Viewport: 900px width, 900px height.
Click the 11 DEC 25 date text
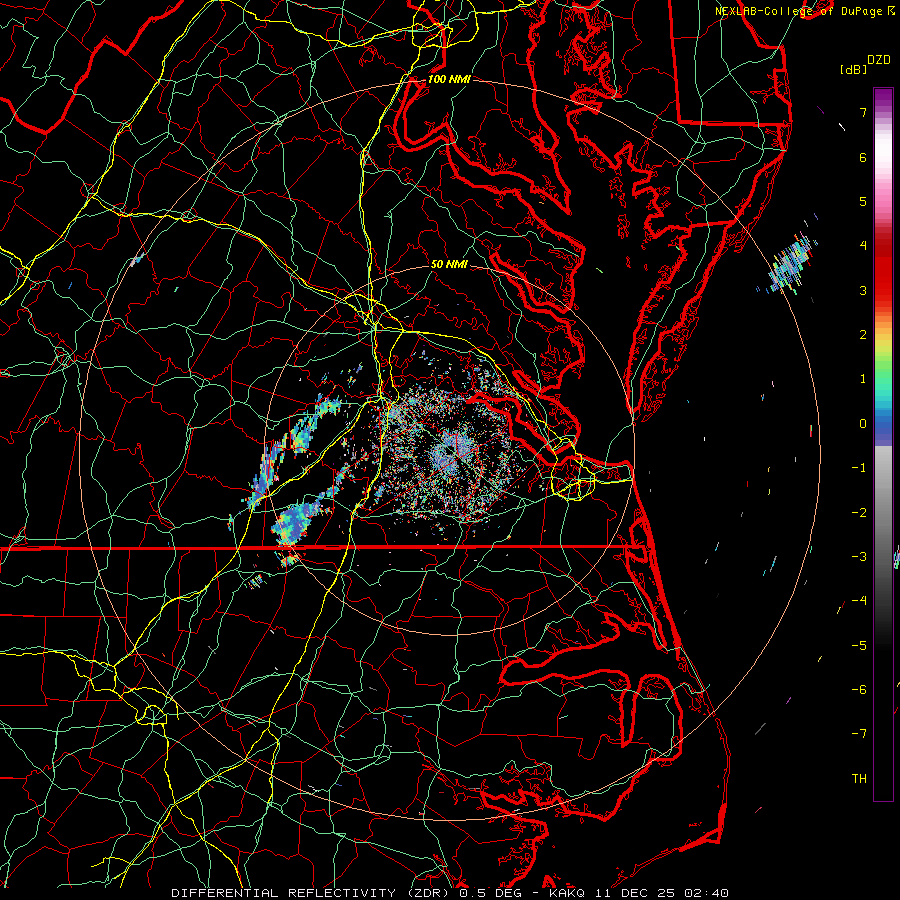click(635, 893)
